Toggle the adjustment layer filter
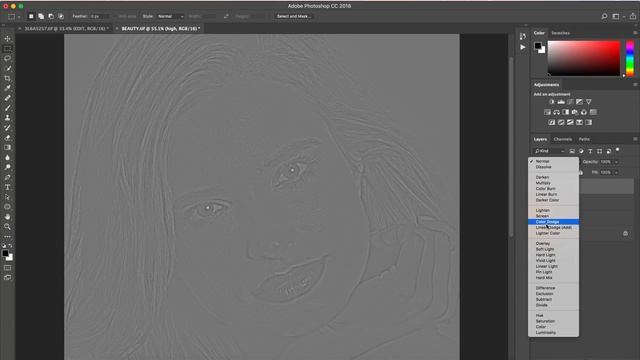Viewport: 640px width, 360px height. 581,151
